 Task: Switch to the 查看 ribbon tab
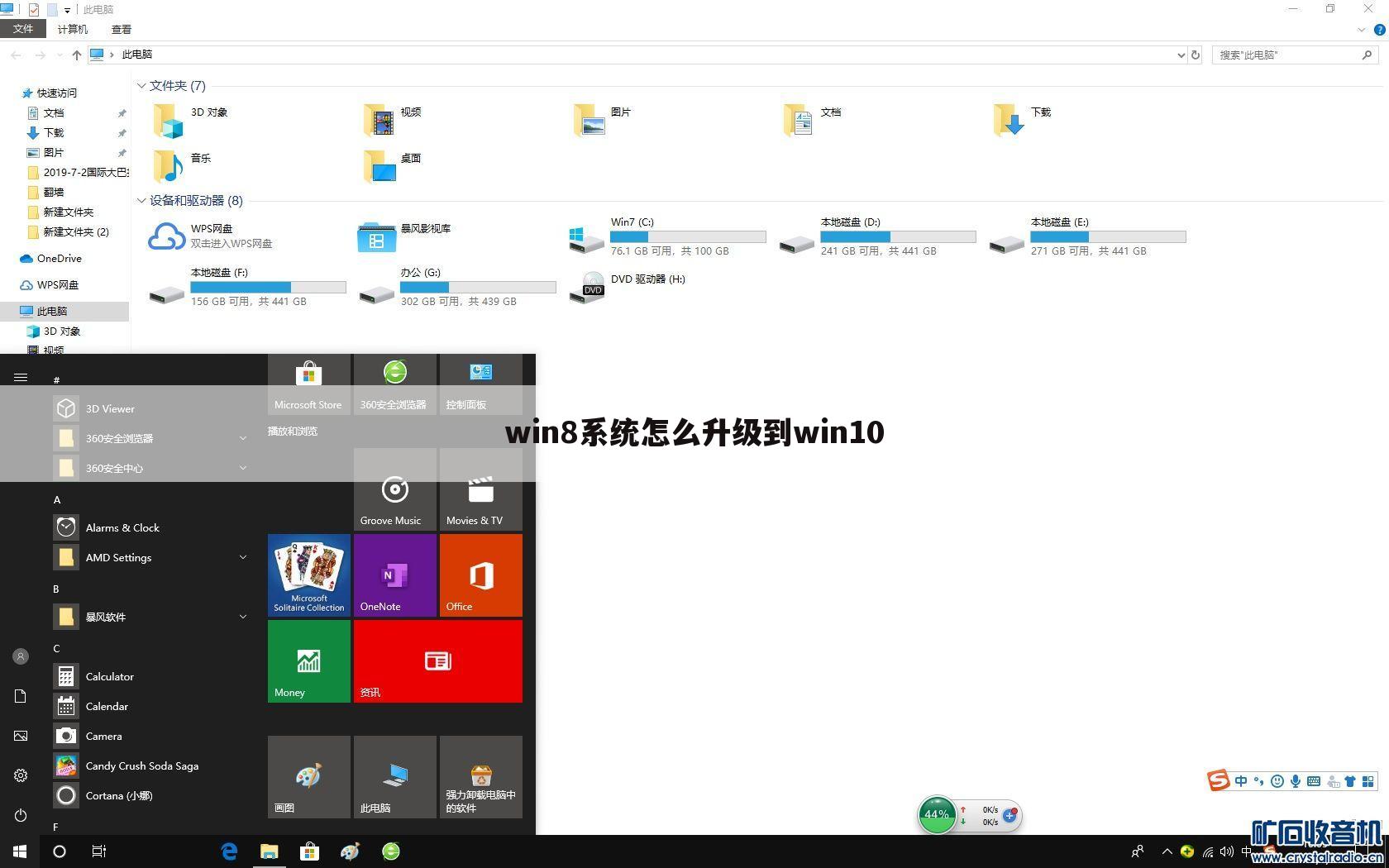point(121,28)
